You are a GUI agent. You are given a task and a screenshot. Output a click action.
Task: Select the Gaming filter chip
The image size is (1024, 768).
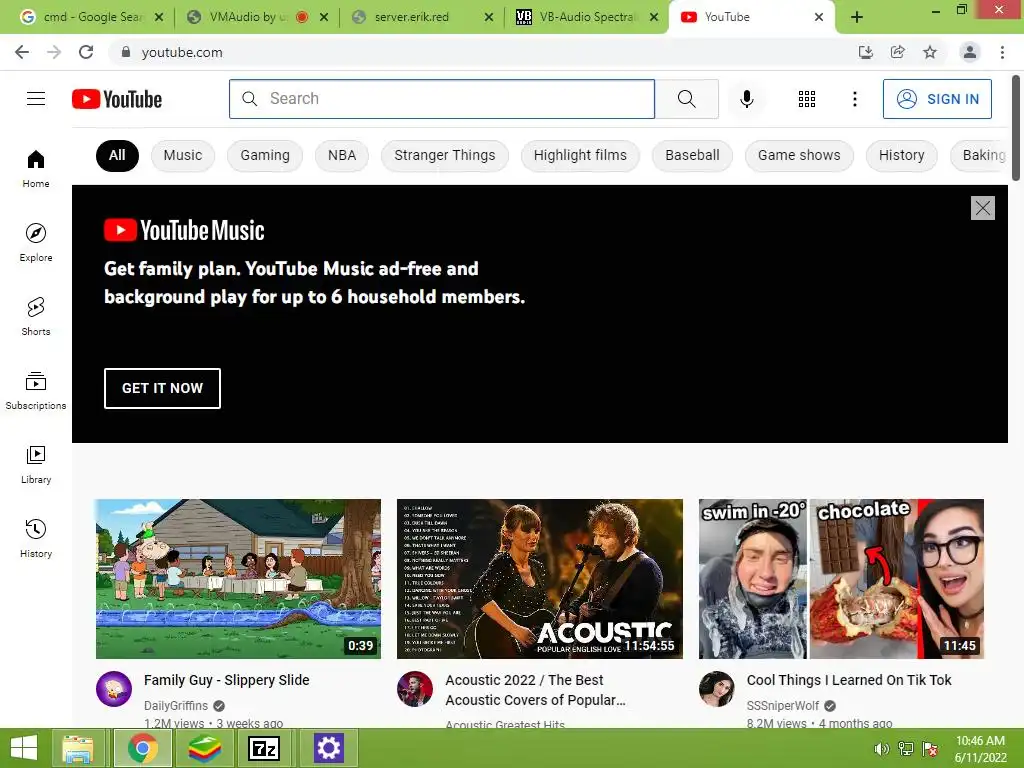pos(264,155)
